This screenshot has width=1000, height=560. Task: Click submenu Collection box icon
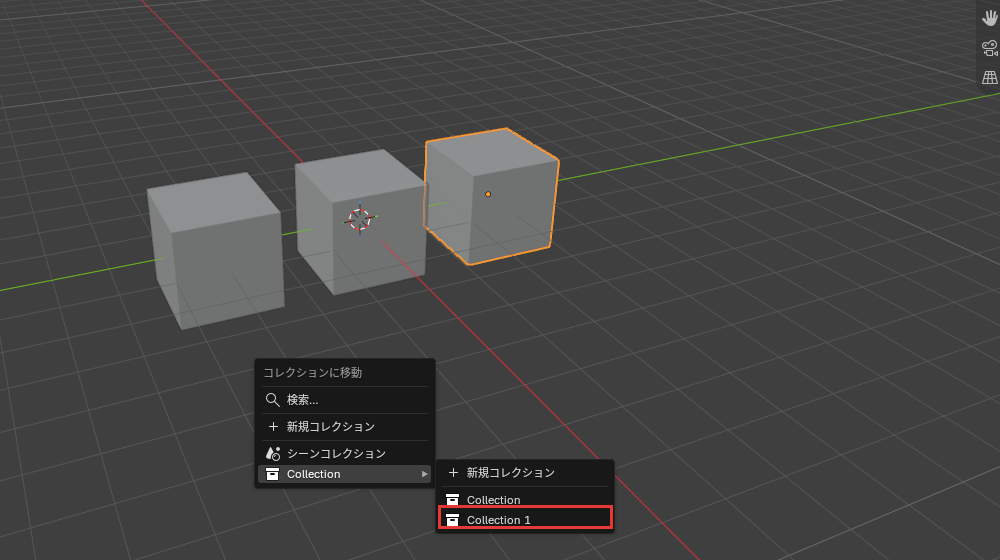point(452,500)
